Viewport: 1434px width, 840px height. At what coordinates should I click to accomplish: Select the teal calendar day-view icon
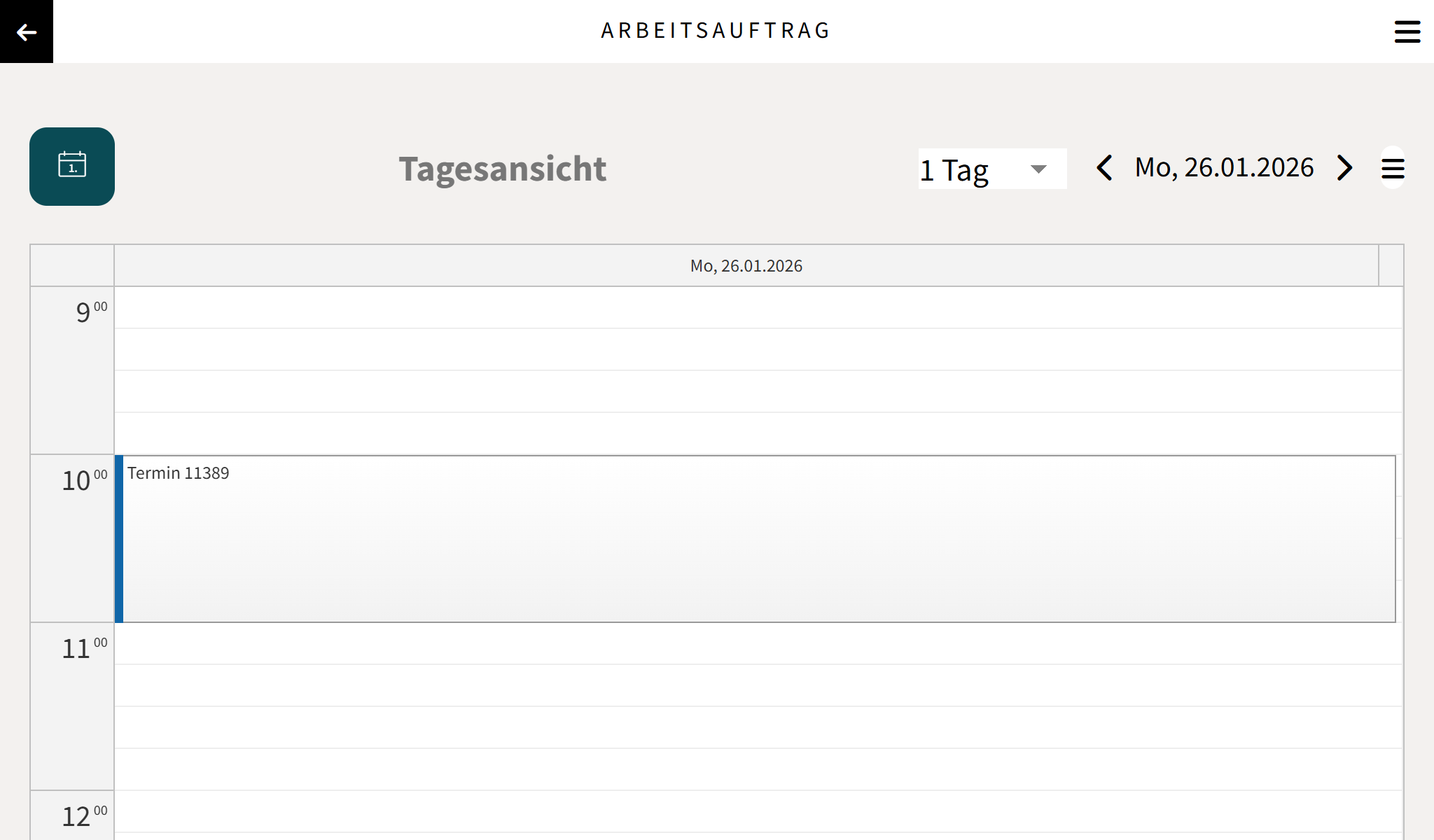pyautogui.click(x=73, y=166)
